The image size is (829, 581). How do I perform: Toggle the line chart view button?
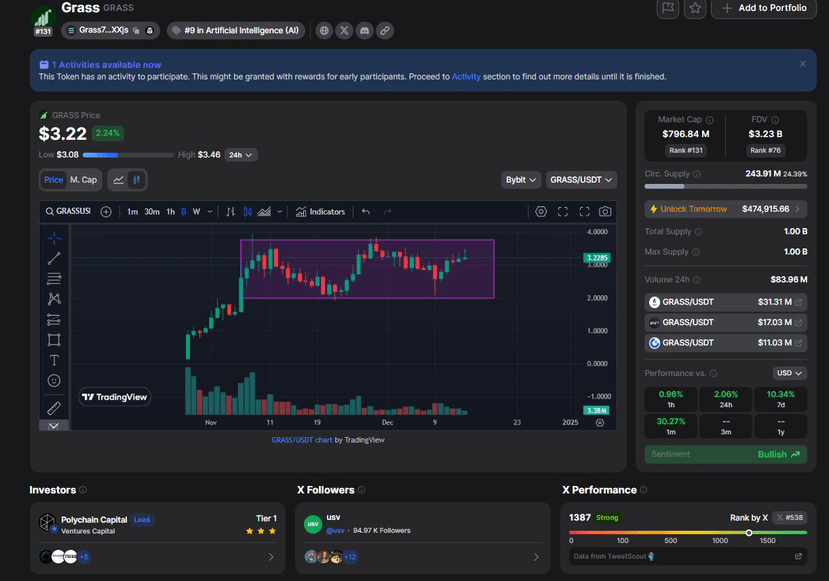click(x=118, y=180)
